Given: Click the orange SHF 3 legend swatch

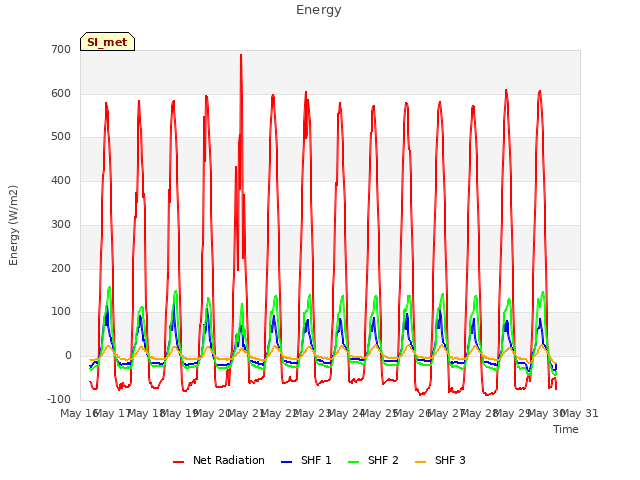Looking at the screenshot, I should [x=420, y=462].
